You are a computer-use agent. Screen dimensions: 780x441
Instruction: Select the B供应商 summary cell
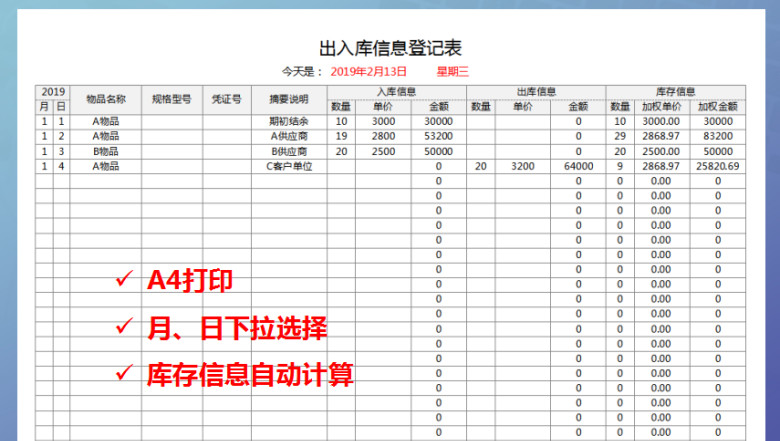tap(289, 152)
